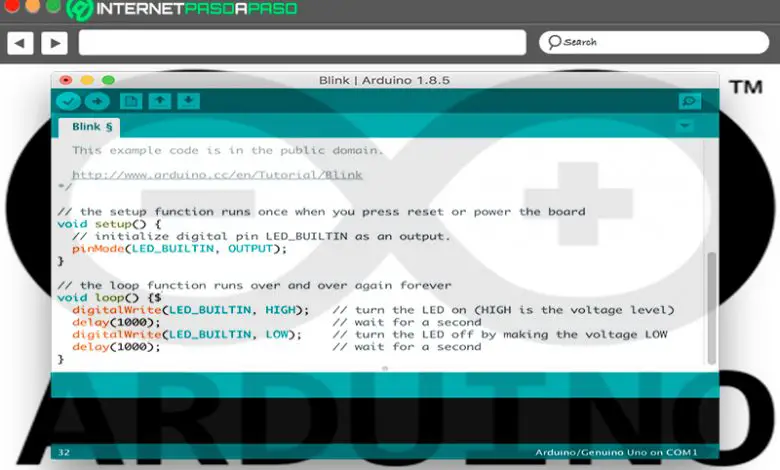Go back with the browser back arrow
Image resolution: width=780 pixels, height=470 pixels.
click(x=20, y=43)
